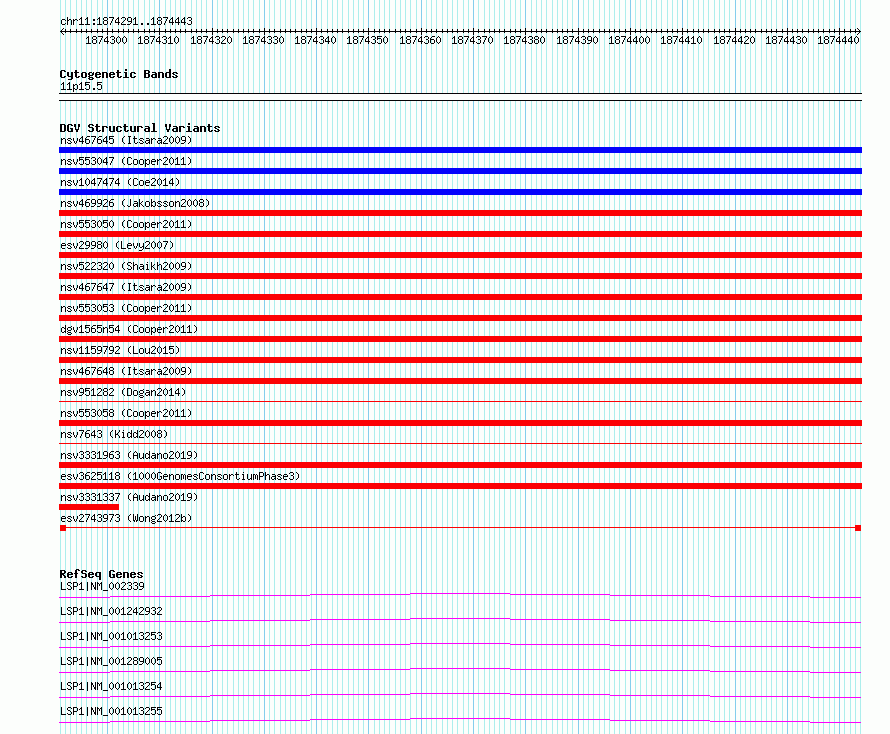
Task: Click ruler position 1874400
Action: pyautogui.click(x=629, y=40)
